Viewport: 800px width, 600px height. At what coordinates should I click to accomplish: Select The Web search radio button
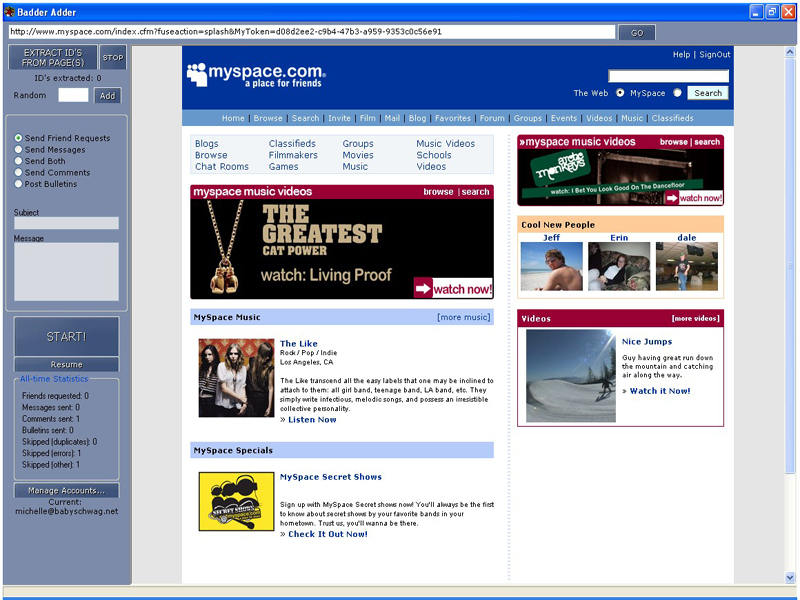[x=620, y=93]
